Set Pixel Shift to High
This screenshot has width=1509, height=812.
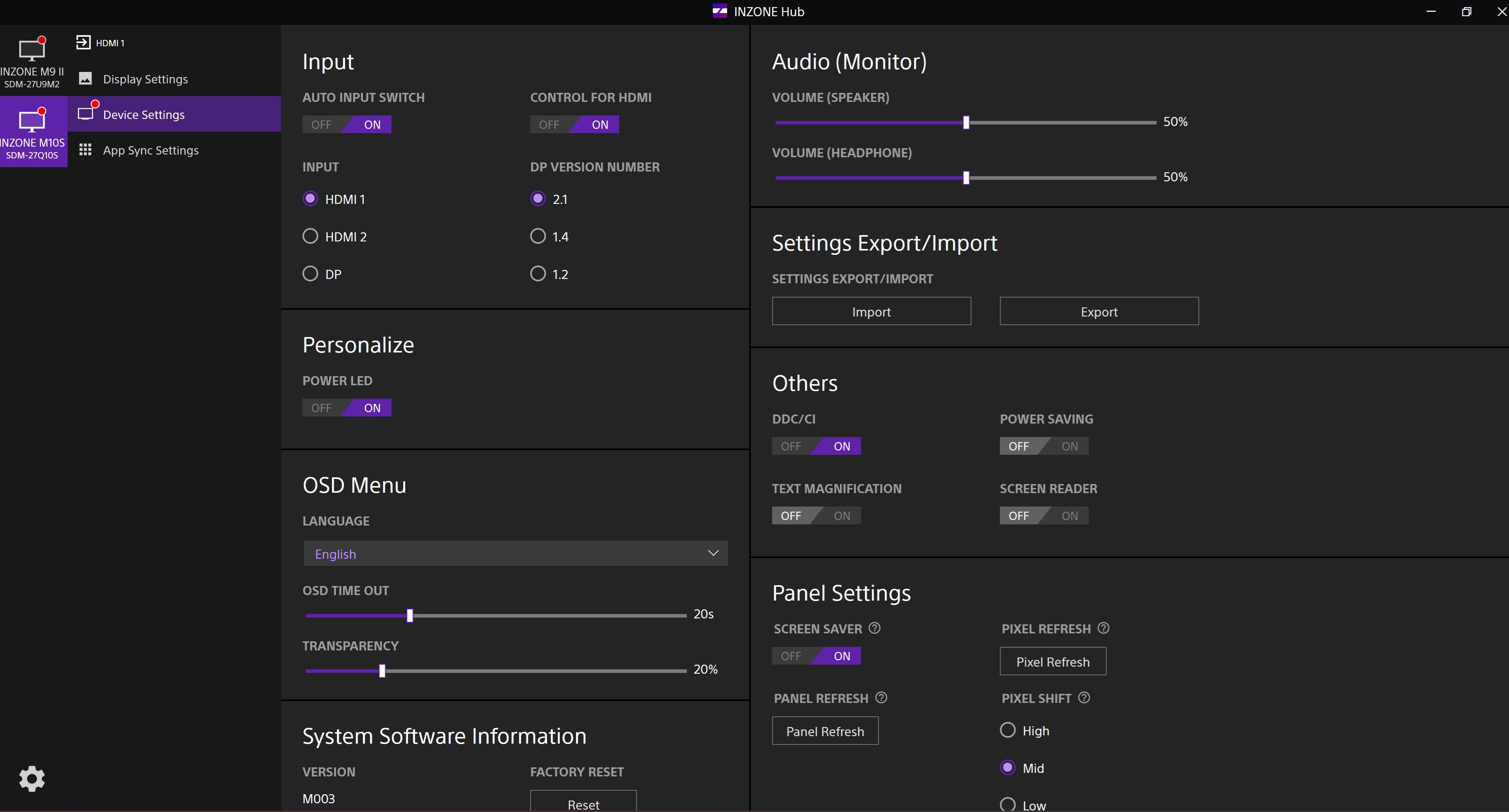pyautogui.click(x=1008, y=730)
